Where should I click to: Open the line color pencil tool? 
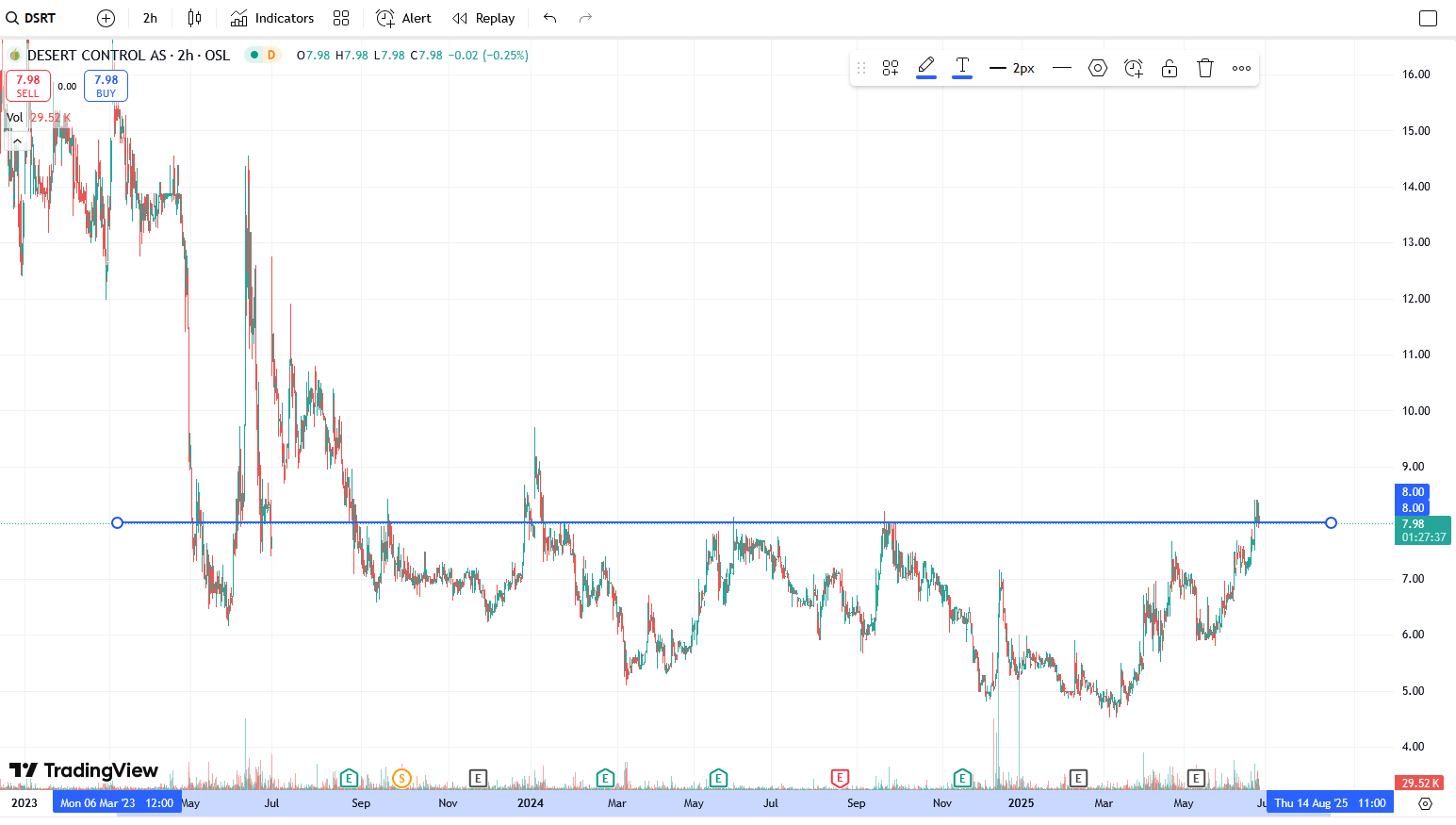(926, 68)
